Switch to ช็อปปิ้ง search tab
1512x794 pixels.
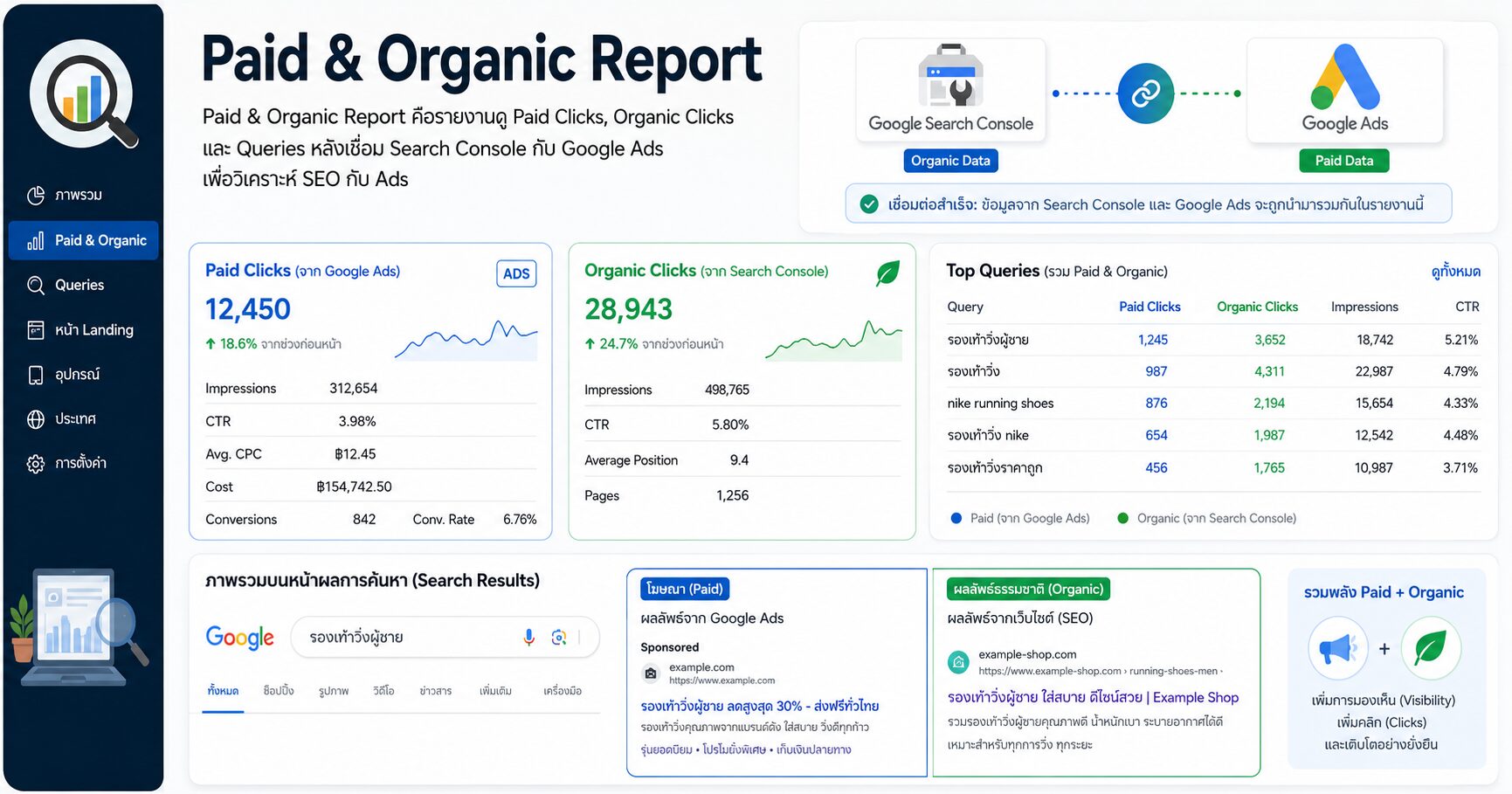coord(279,691)
